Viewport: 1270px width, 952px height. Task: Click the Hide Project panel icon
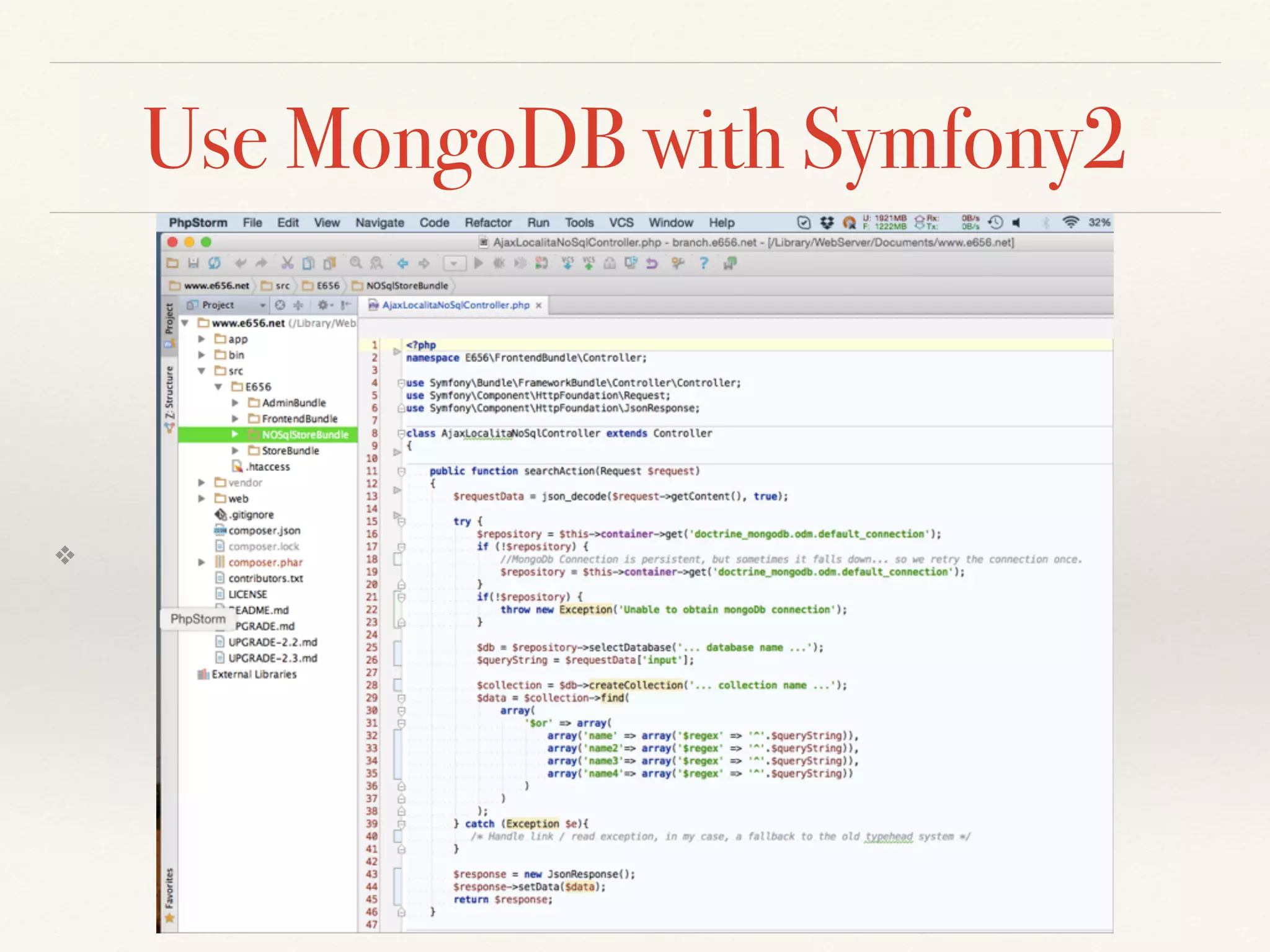(x=345, y=305)
